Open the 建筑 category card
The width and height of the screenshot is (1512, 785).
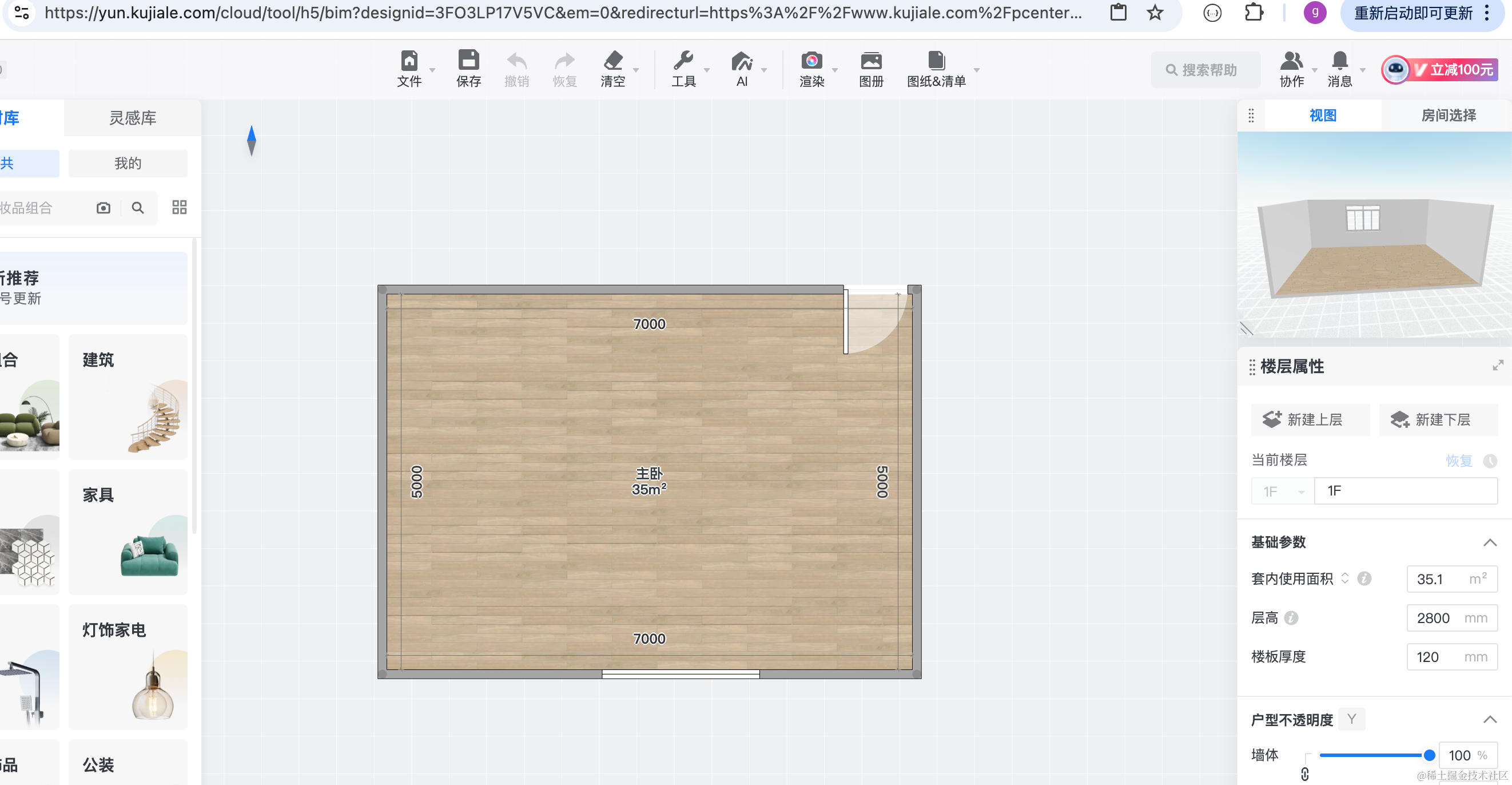click(128, 397)
